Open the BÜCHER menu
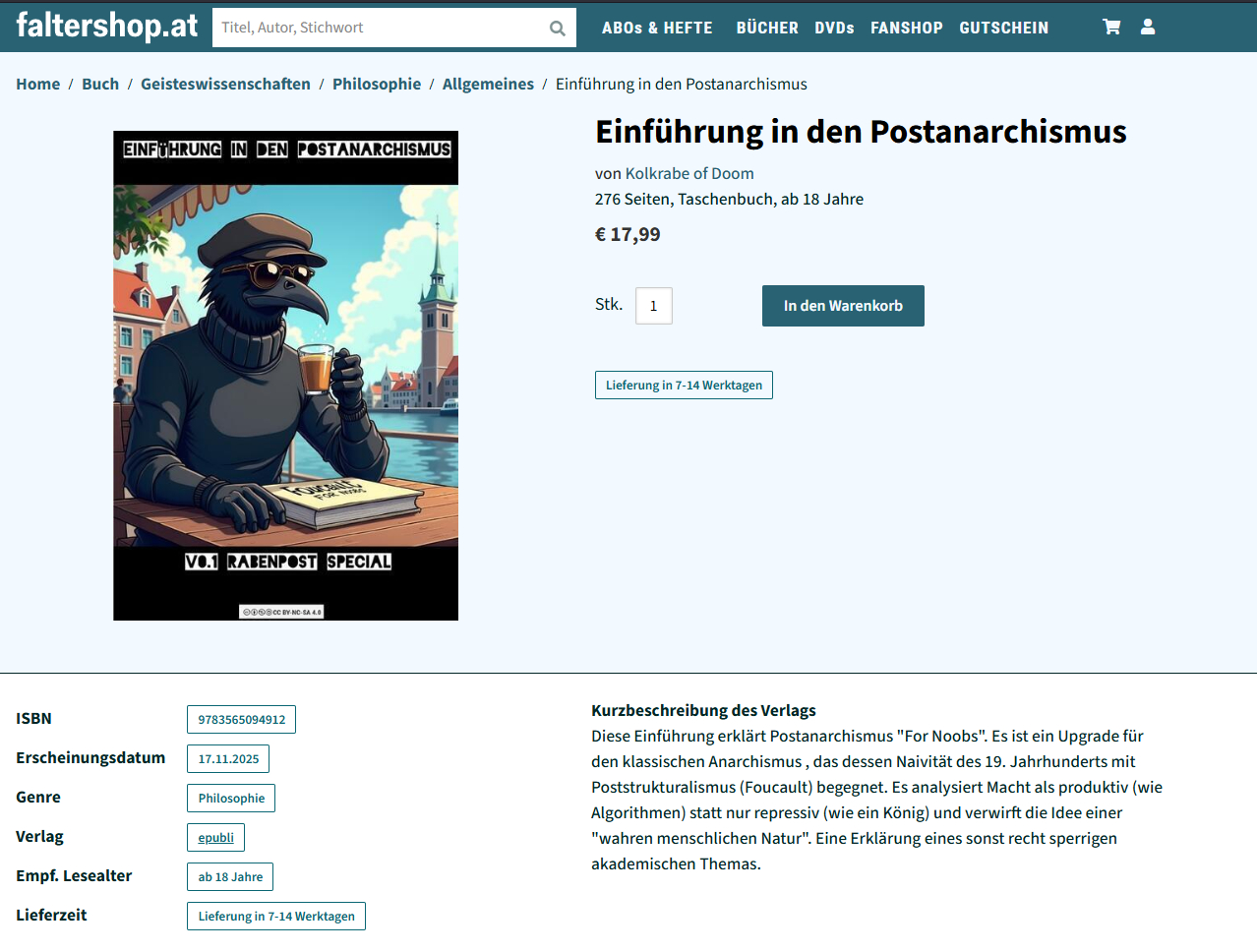This screenshot has width=1257, height=952. (767, 29)
